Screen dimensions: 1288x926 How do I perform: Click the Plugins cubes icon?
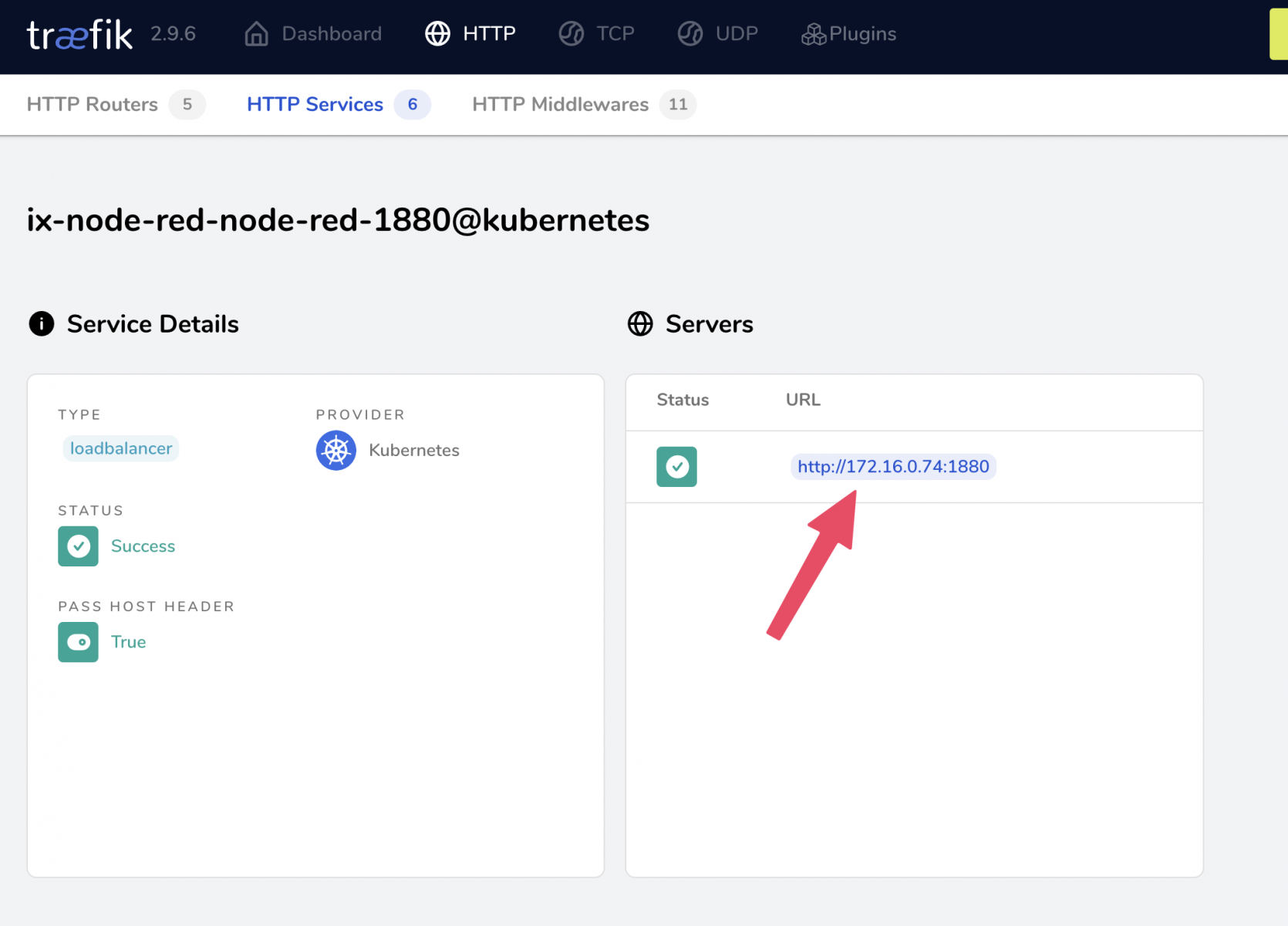(814, 35)
